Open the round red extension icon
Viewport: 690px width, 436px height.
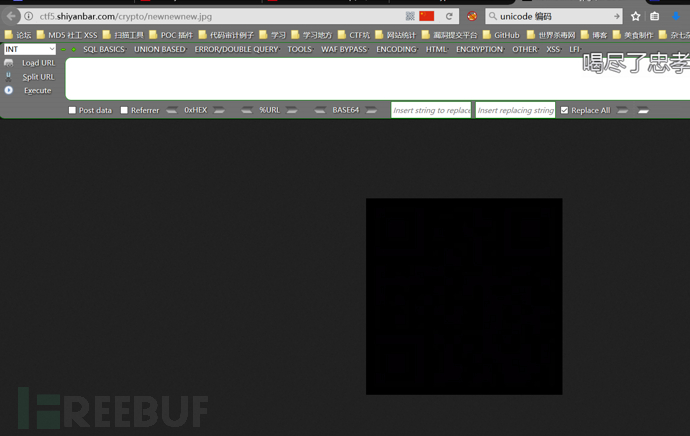coord(472,16)
